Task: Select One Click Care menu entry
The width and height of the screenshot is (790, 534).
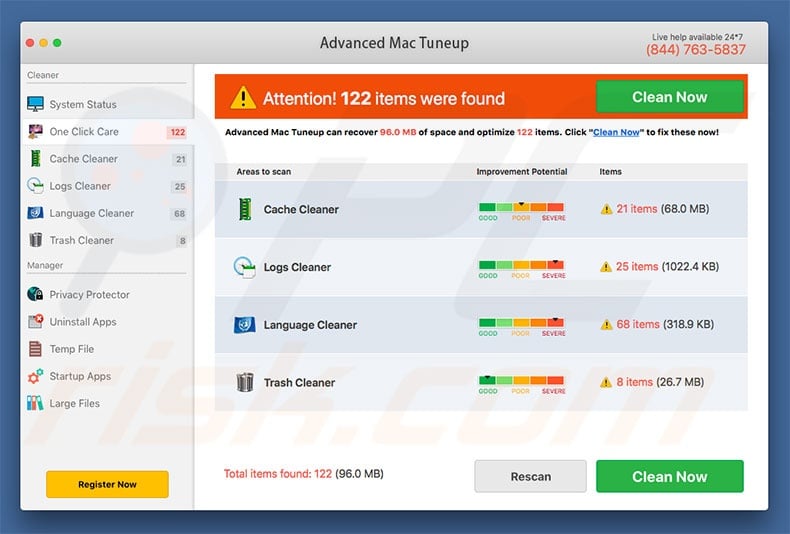Action: tap(108, 131)
